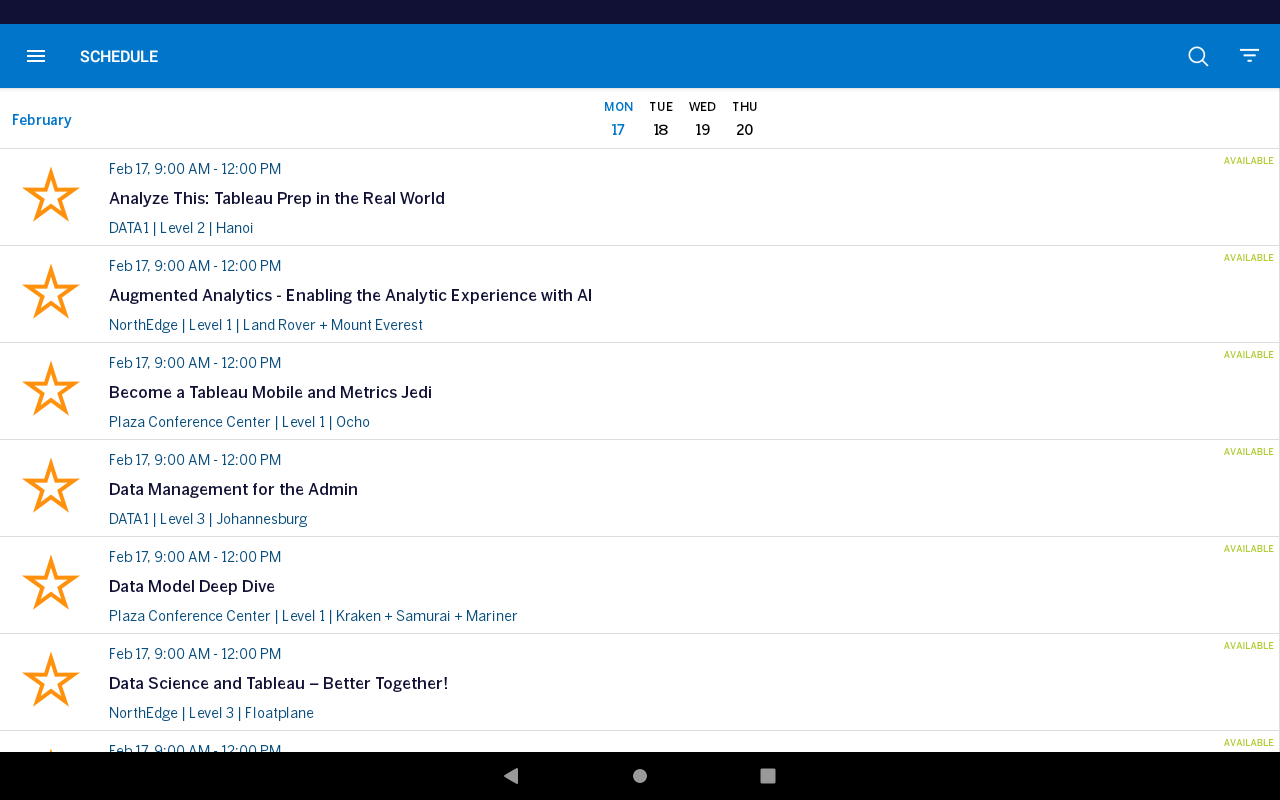Screen dimensions: 1280x800
Task: Click location DATA1 | Level 3 | Johannesburg
Action: pos(208,519)
